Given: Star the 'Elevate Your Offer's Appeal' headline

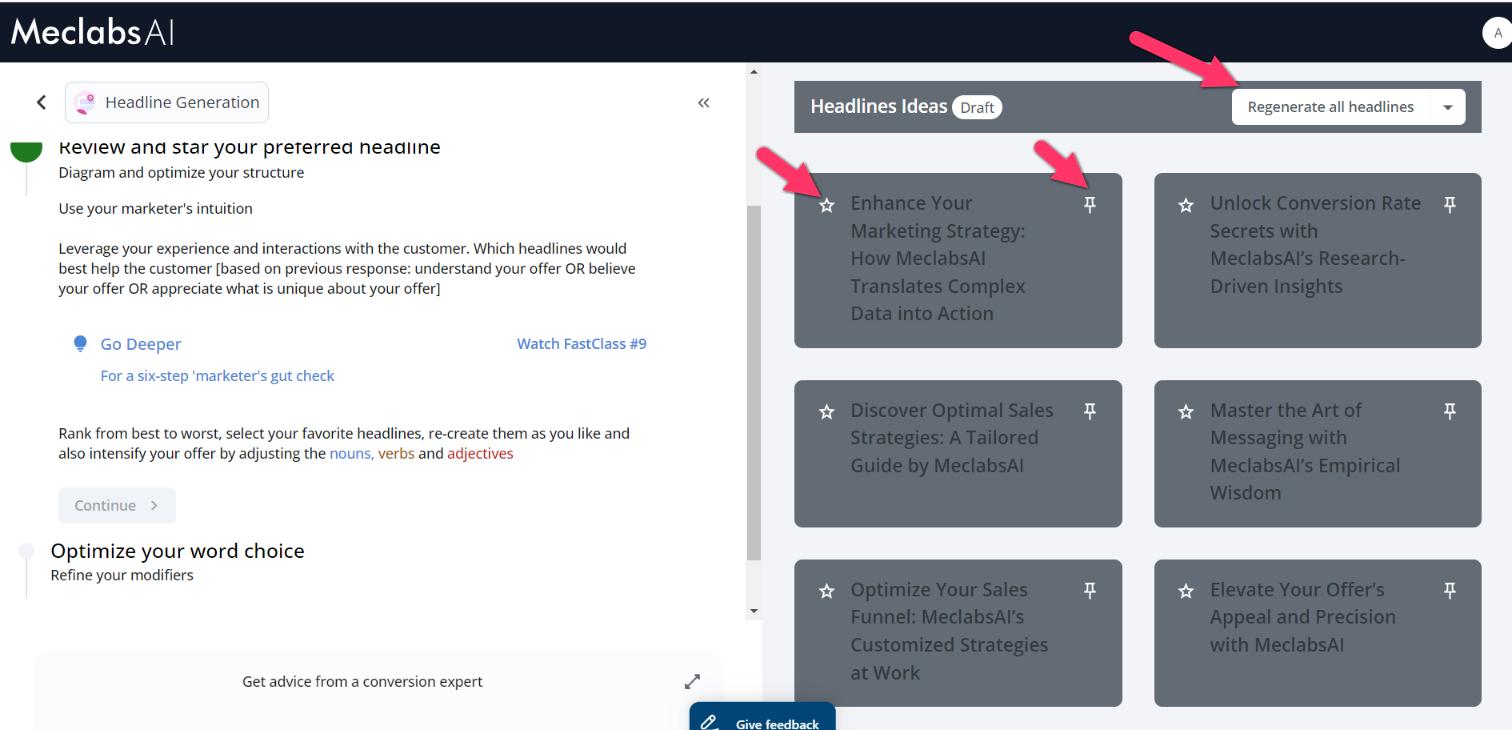Looking at the screenshot, I should click(1186, 591).
